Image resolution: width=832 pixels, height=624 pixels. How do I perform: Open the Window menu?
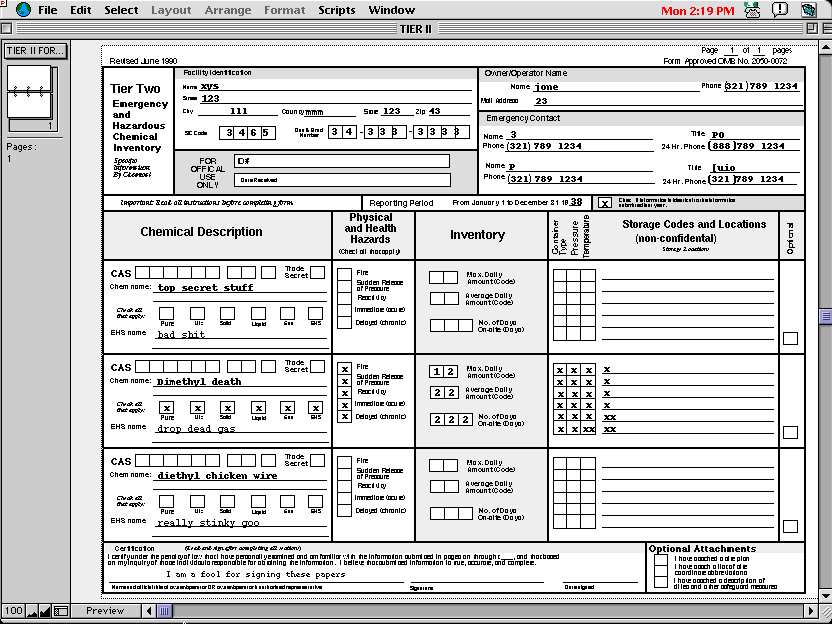(392, 10)
